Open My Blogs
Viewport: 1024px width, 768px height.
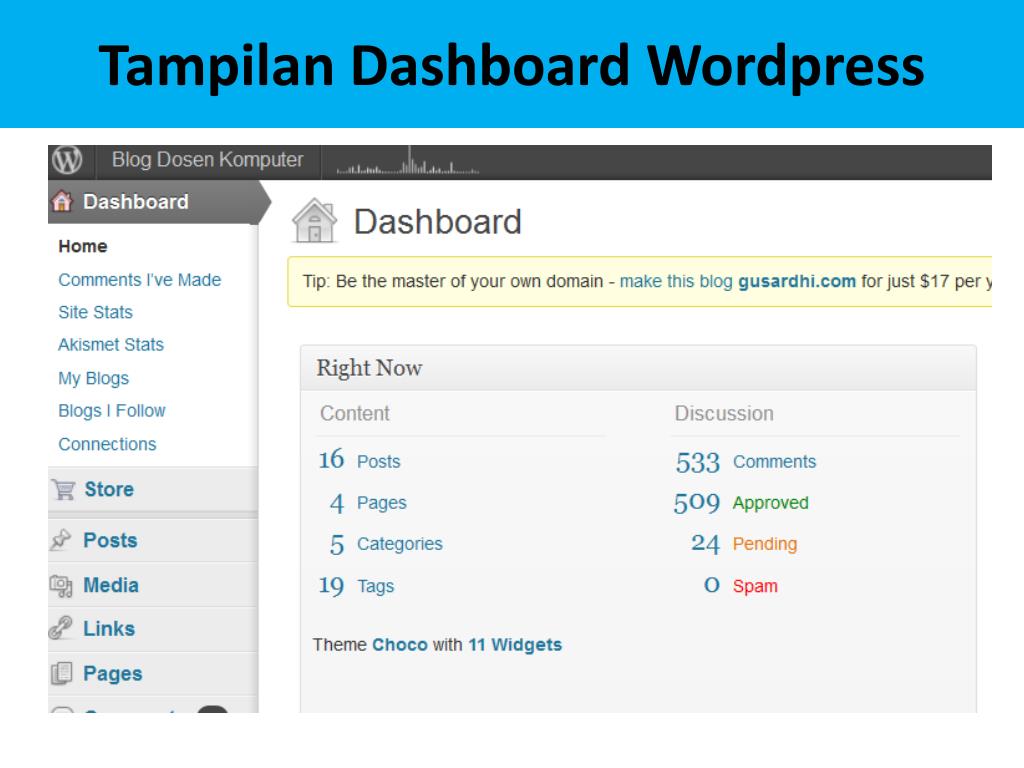click(x=93, y=378)
